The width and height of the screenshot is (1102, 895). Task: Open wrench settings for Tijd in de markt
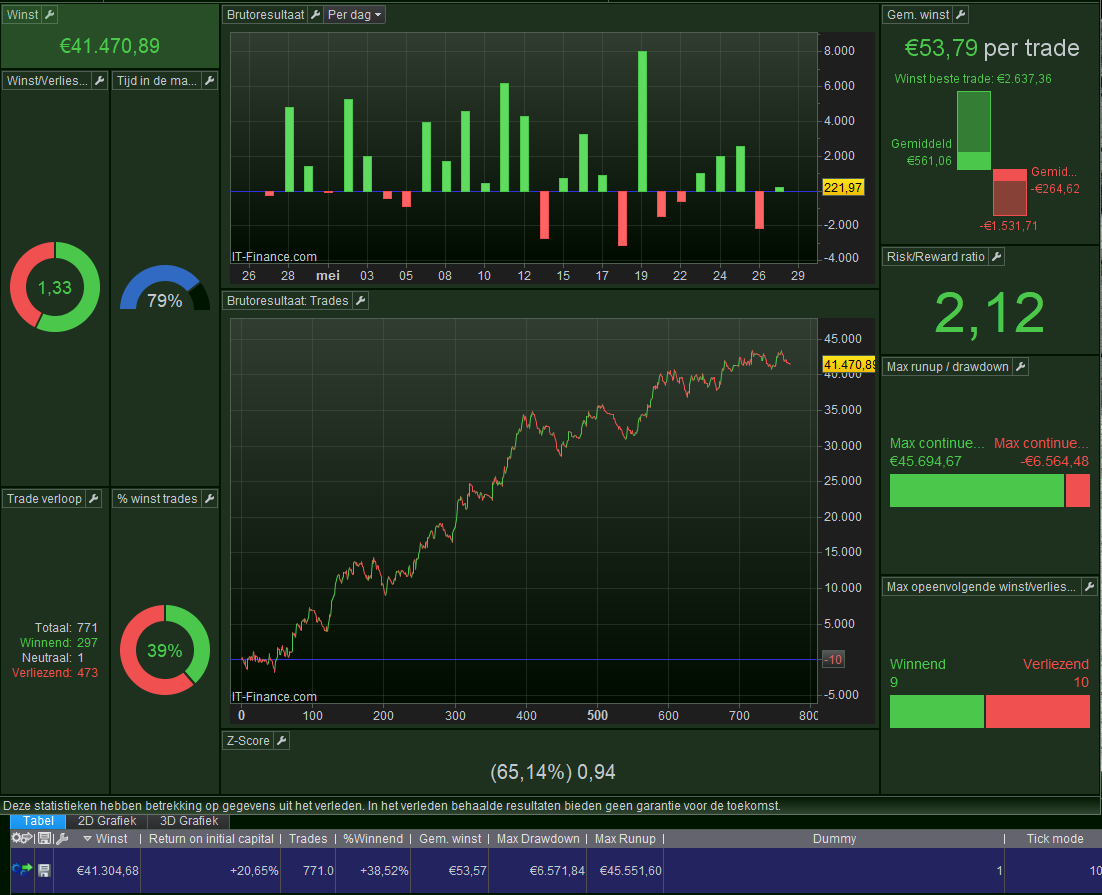pos(209,81)
